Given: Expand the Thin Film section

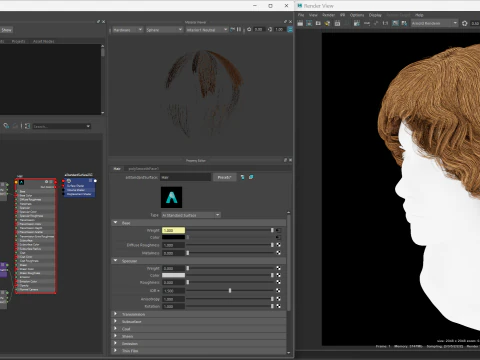Looking at the screenshot, I should click(x=115, y=350).
